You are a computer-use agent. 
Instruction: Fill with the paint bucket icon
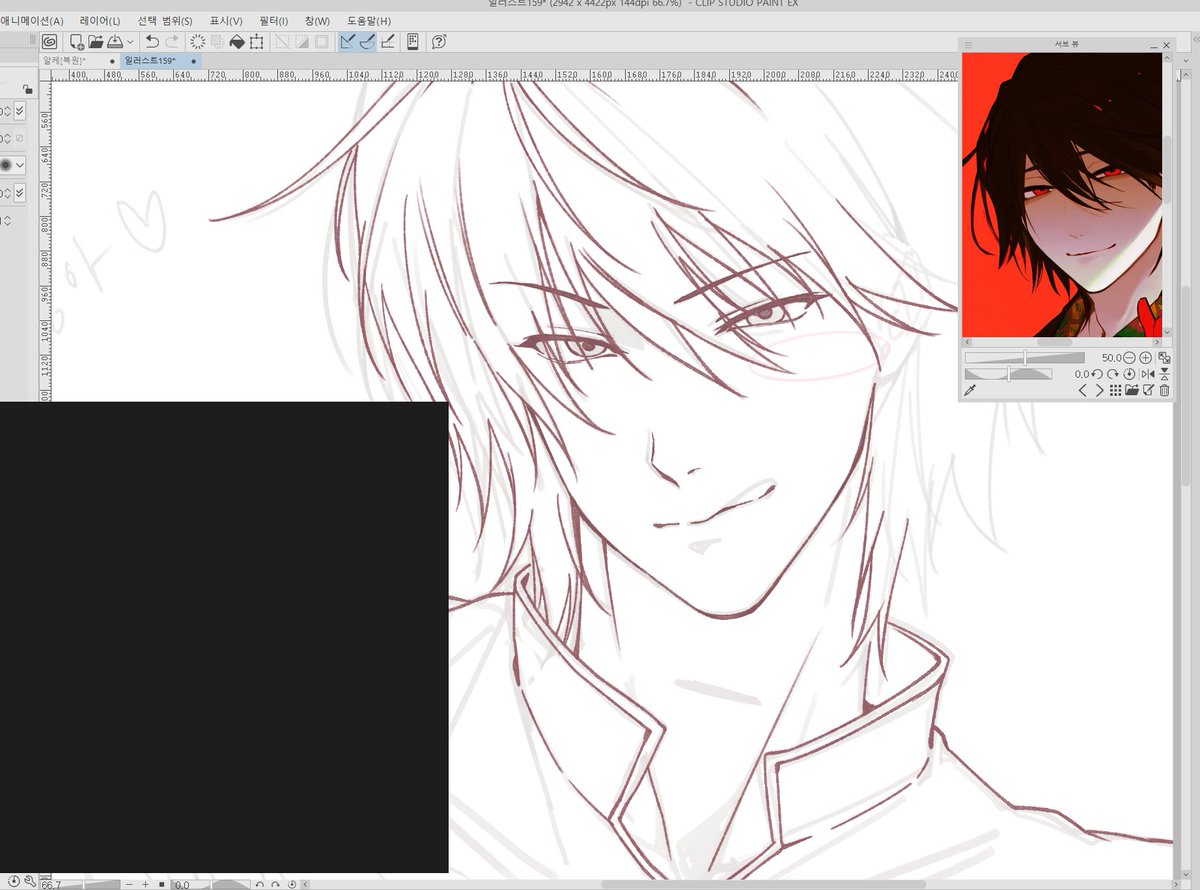pos(237,42)
